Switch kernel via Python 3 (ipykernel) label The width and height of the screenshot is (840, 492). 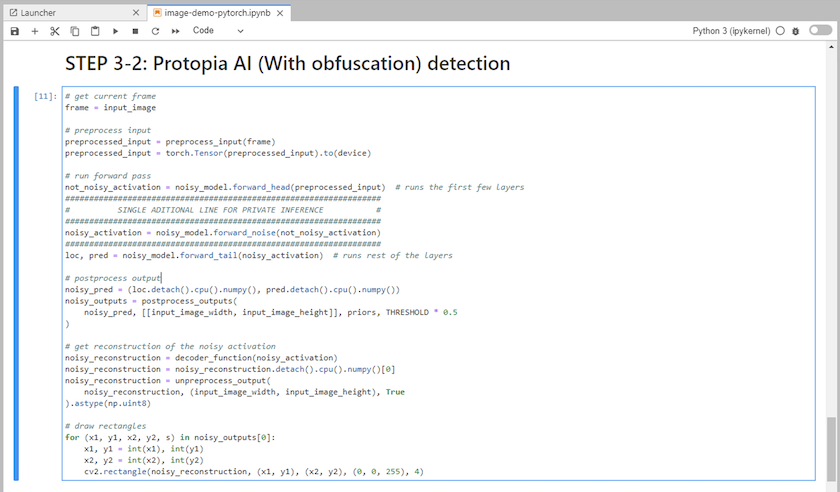click(x=731, y=31)
